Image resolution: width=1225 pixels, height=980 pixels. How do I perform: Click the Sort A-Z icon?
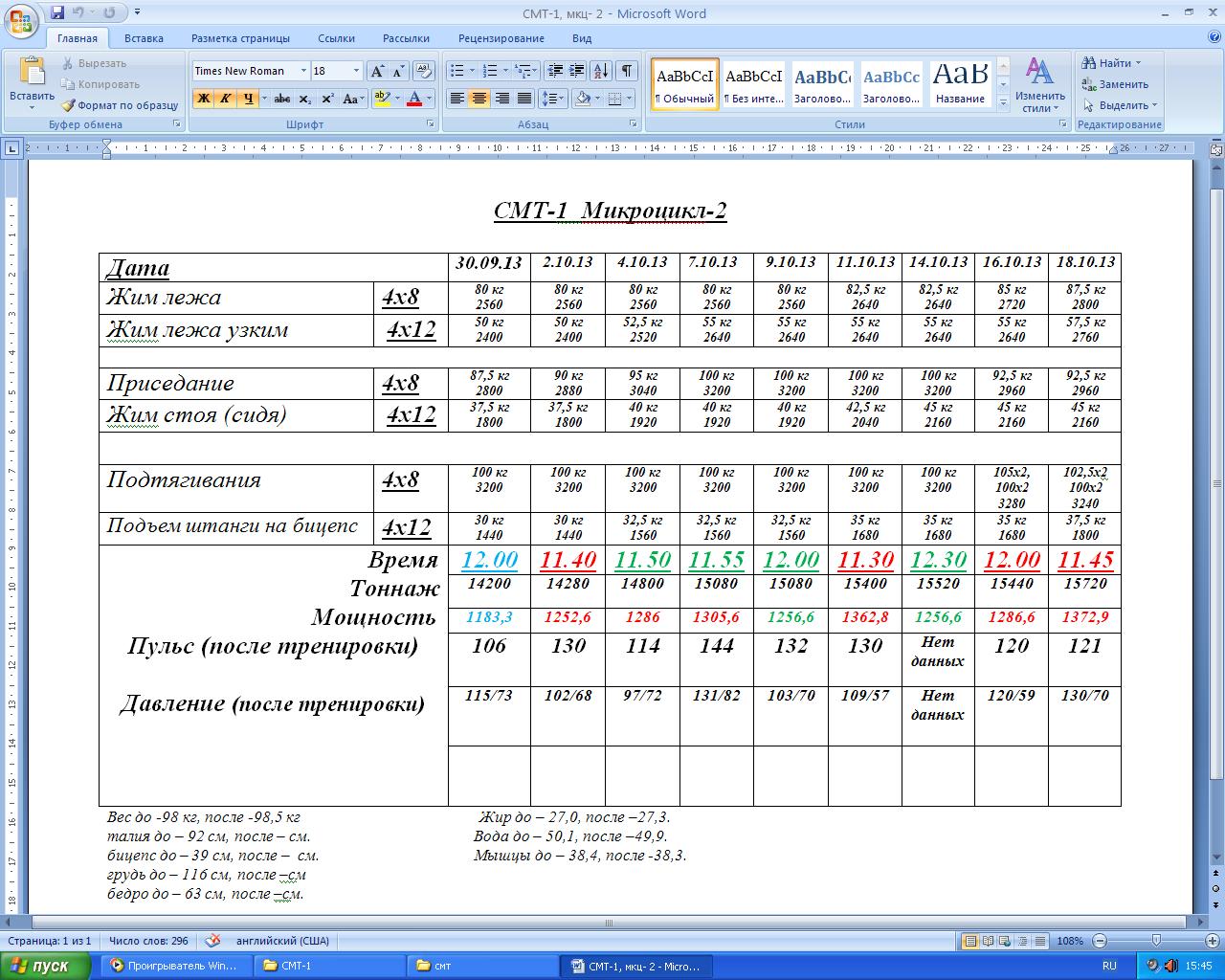tap(601, 71)
